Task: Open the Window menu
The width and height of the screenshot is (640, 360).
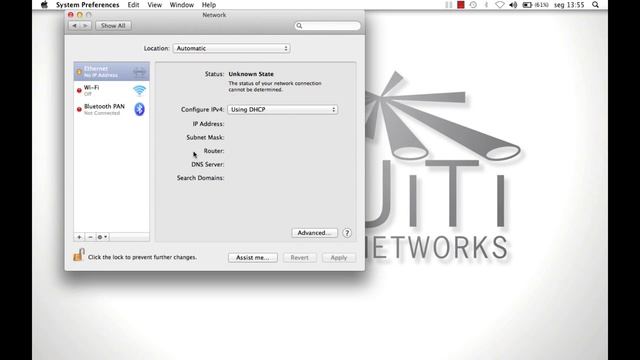Action: pyautogui.click(x=182, y=5)
